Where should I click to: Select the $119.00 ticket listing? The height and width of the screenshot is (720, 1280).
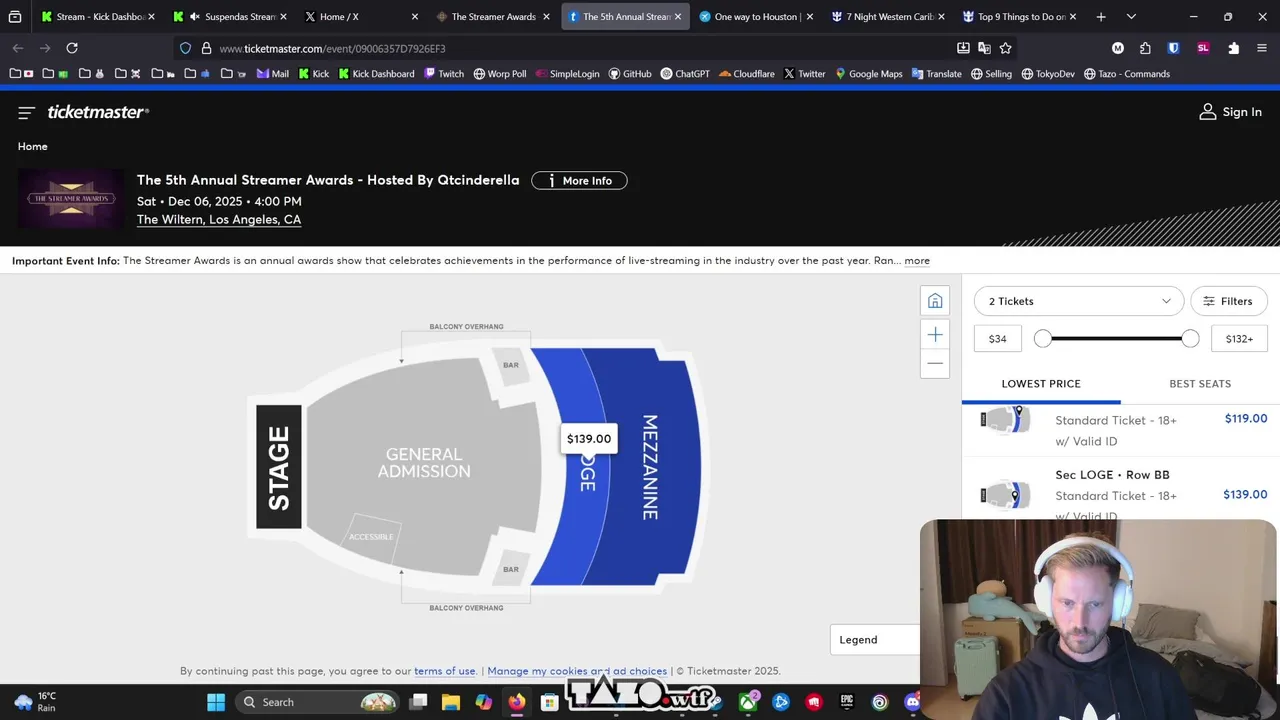pos(1121,430)
